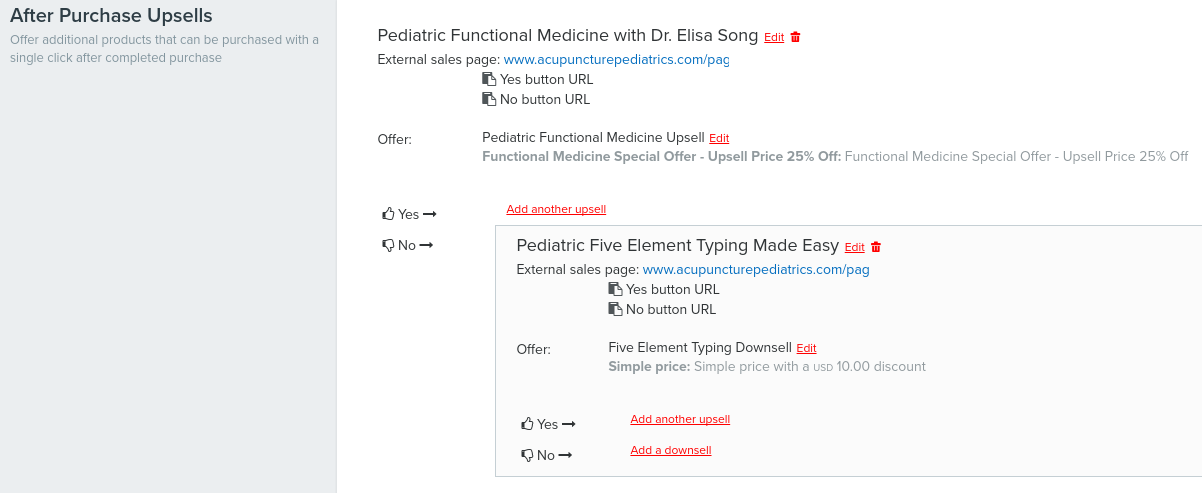Click thumbs-up Yes icon in nested downsell box
The width and height of the screenshot is (1202, 493).
[x=528, y=424]
